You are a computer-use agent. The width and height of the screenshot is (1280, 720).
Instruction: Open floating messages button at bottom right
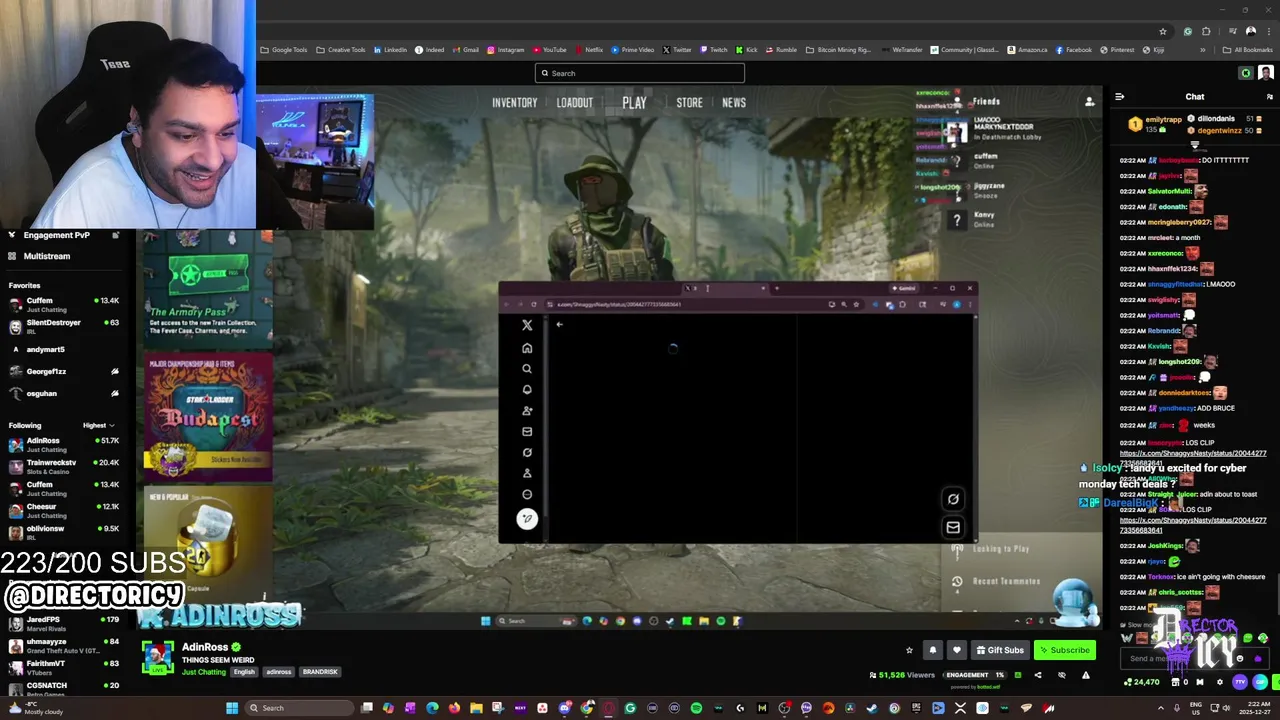(953, 527)
